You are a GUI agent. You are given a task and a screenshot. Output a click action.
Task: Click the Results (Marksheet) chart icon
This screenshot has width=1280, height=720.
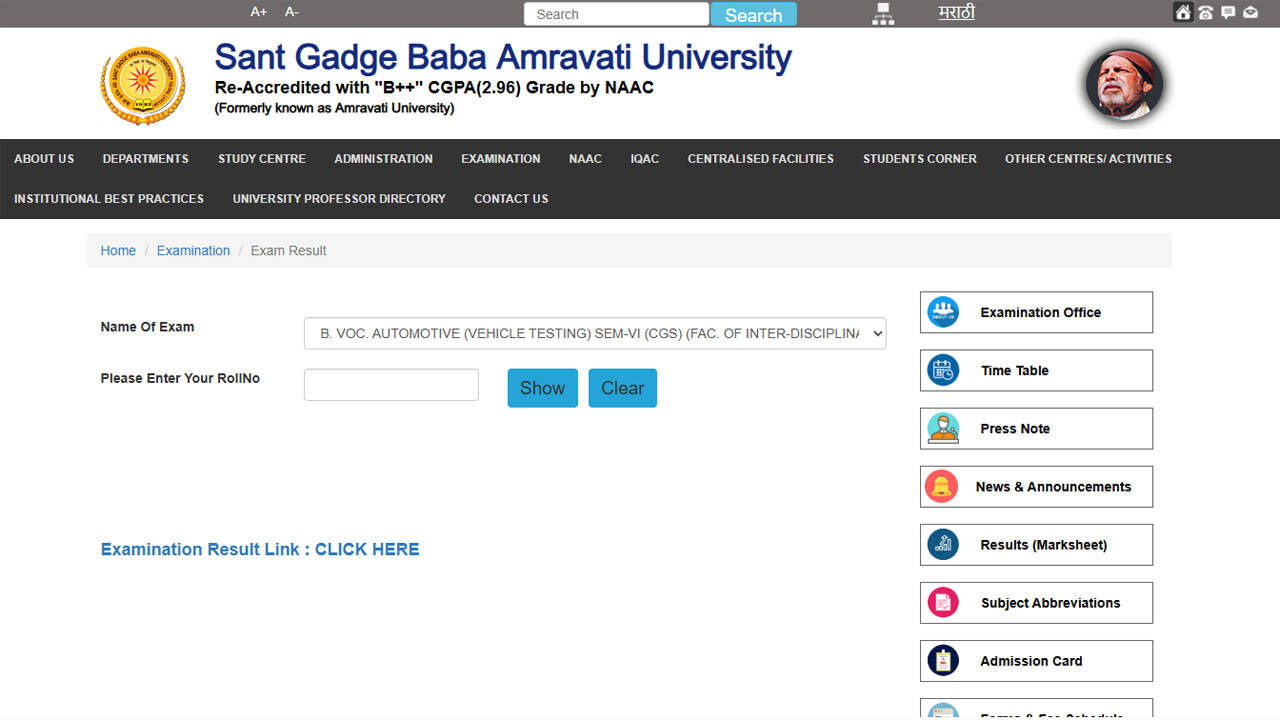[943, 544]
